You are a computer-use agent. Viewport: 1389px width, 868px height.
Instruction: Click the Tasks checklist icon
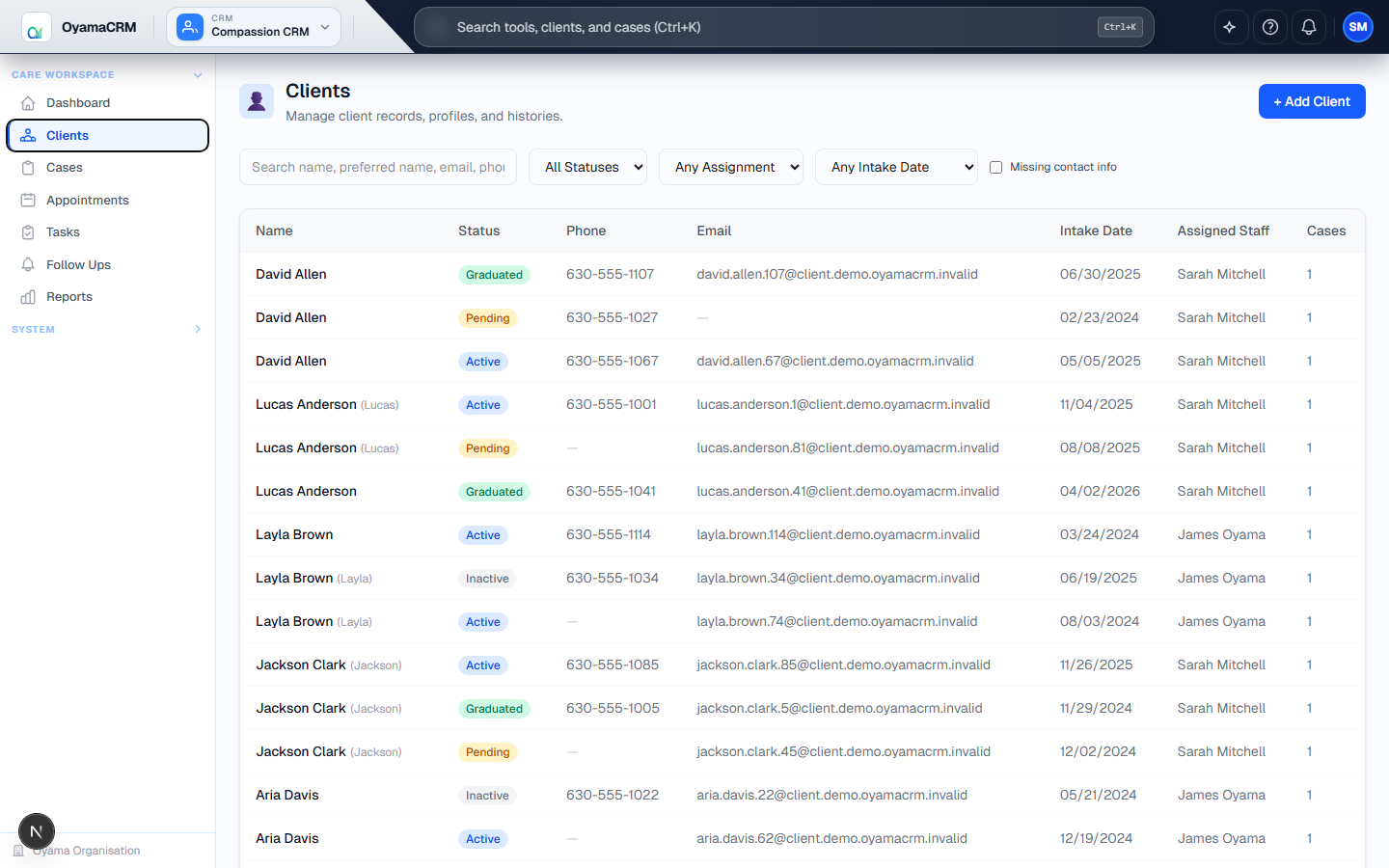(x=28, y=232)
